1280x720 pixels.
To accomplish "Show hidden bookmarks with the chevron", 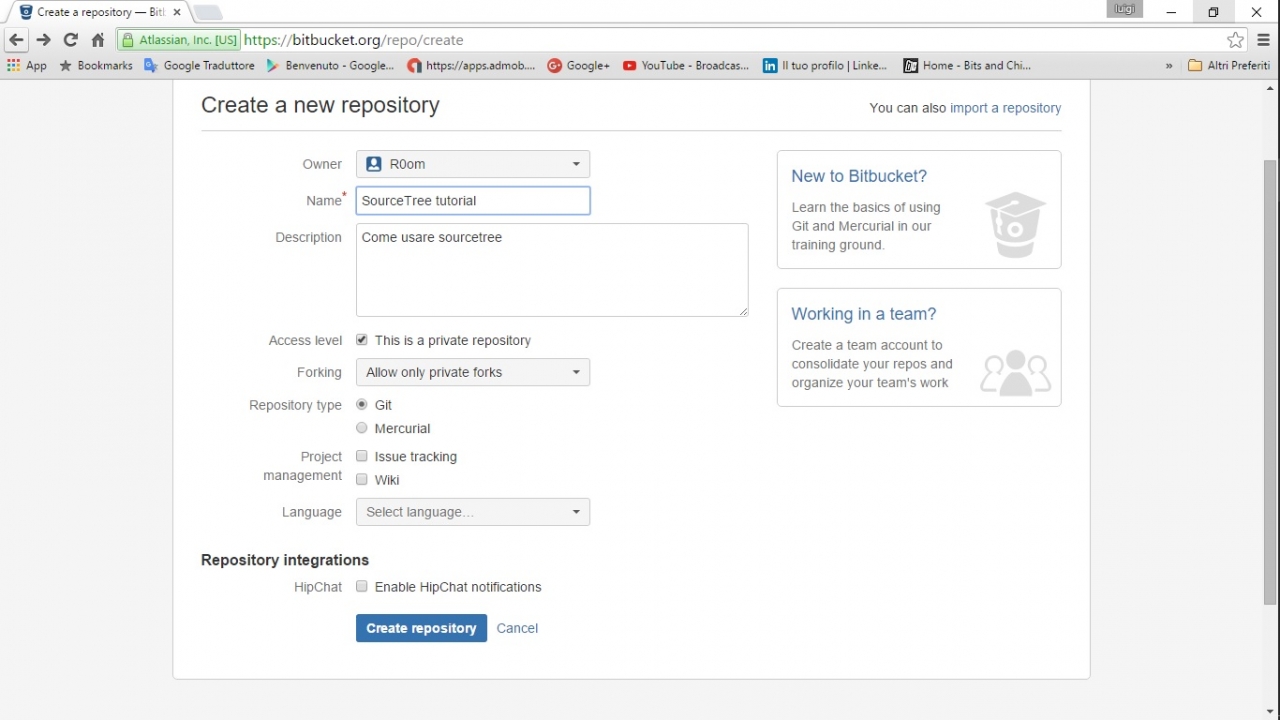I will point(1169,66).
